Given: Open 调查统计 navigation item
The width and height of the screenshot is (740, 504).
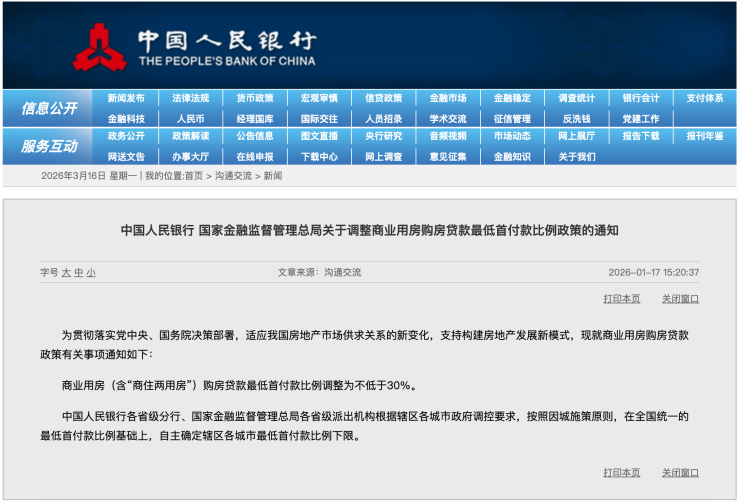Looking at the screenshot, I should point(576,98).
